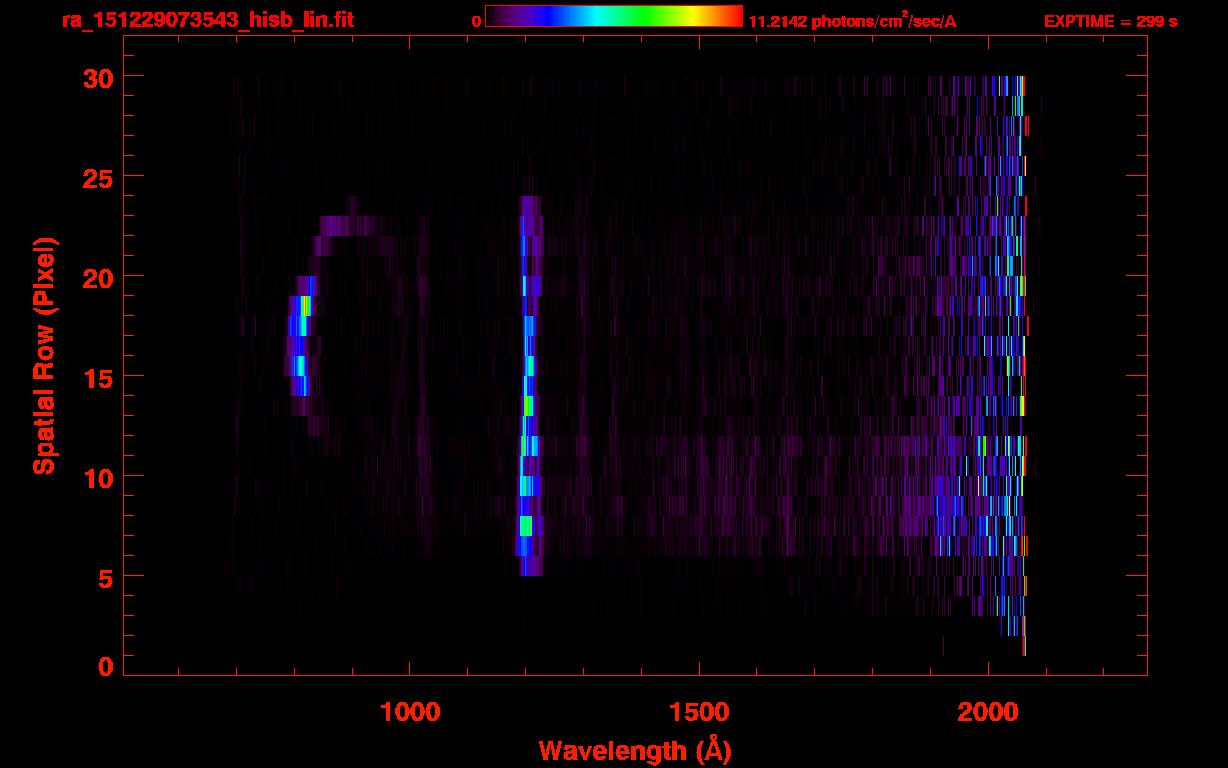
Task: Click the '0' minimum label of color bar
Action: click(476, 22)
